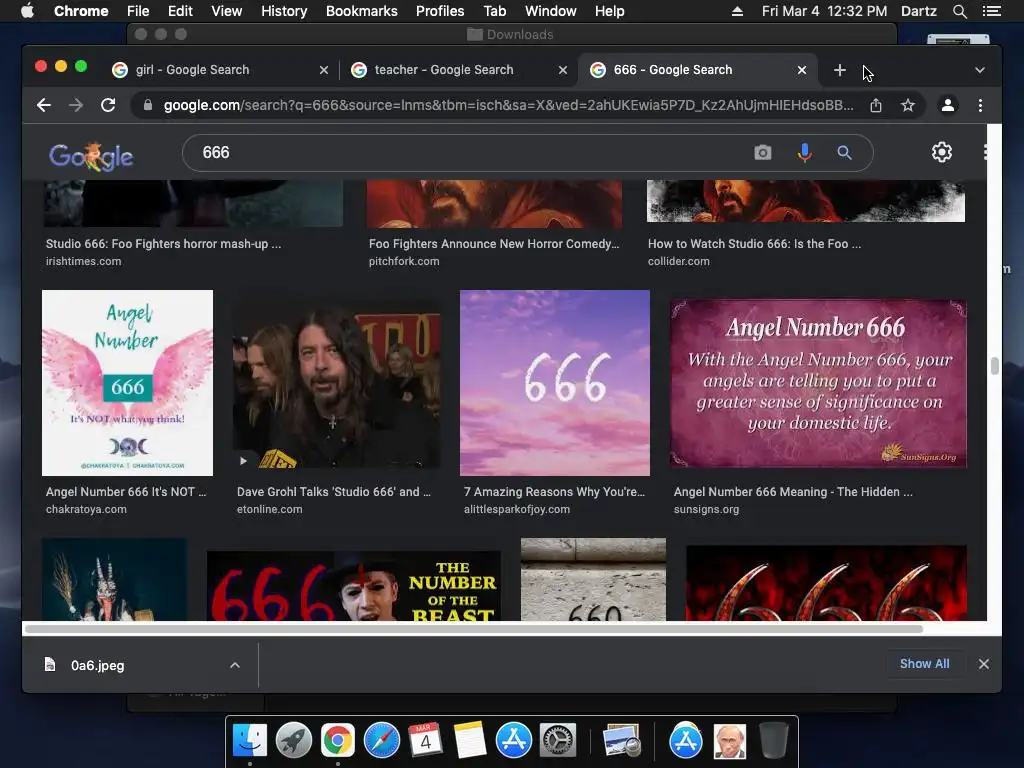Open a new tab with plus button
Viewport: 1024px width, 768px height.
(x=839, y=70)
